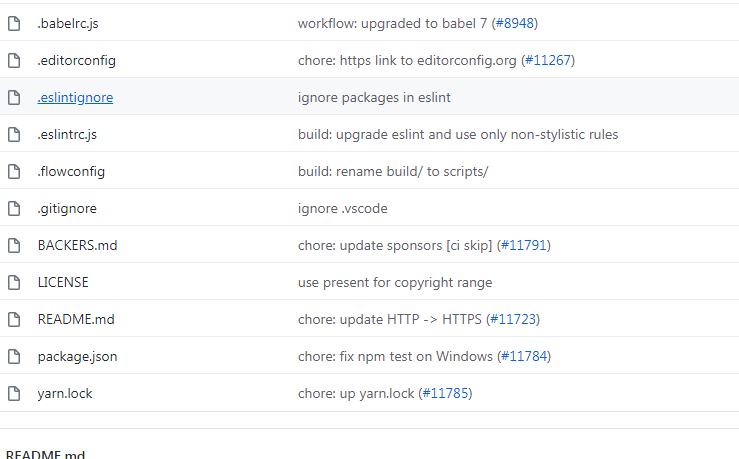Click the file icon beside .babelrc.js

(14, 23)
